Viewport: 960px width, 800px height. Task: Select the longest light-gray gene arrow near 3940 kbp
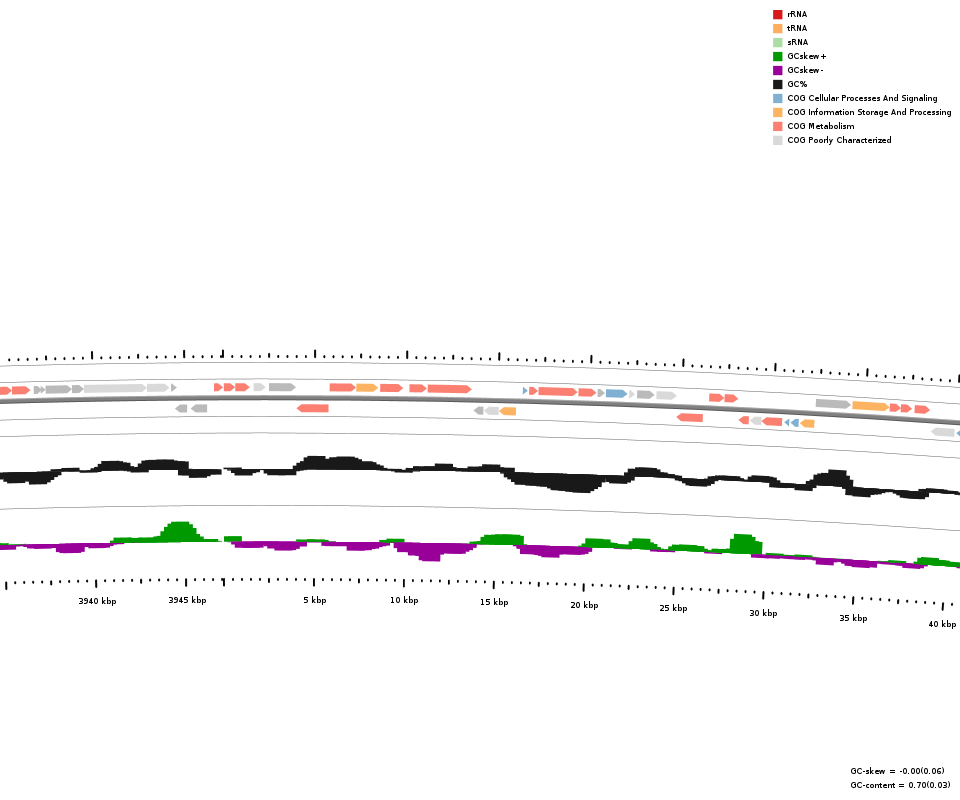pyautogui.click(x=115, y=388)
